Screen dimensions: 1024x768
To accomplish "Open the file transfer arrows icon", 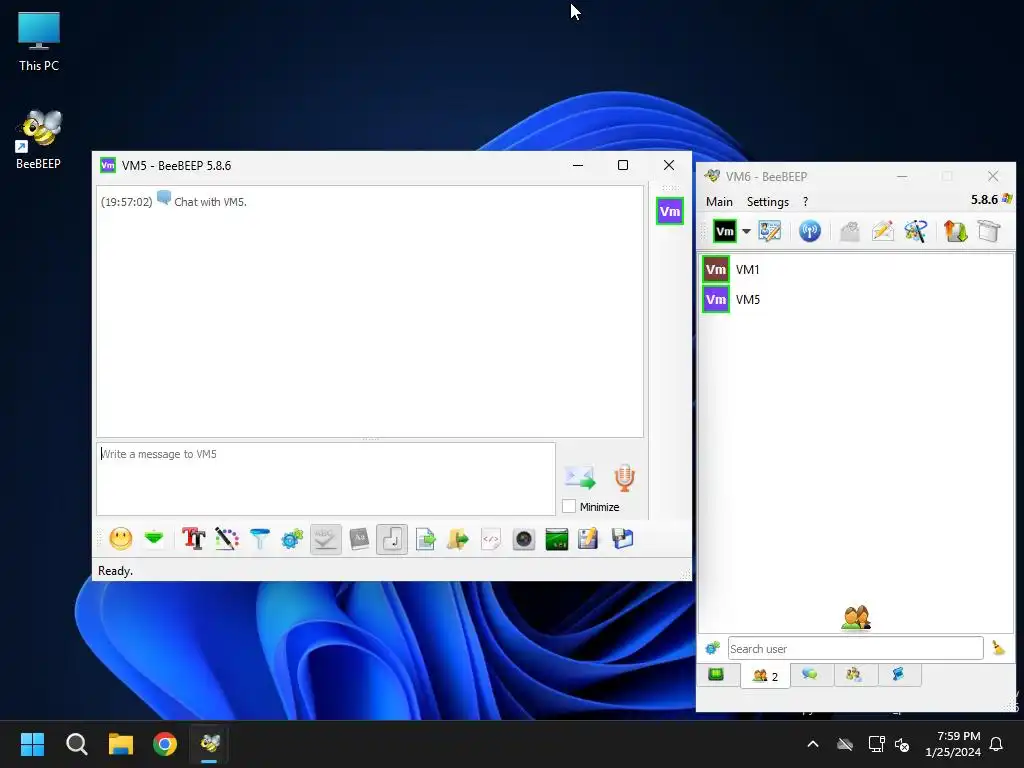I will coord(955,231).
